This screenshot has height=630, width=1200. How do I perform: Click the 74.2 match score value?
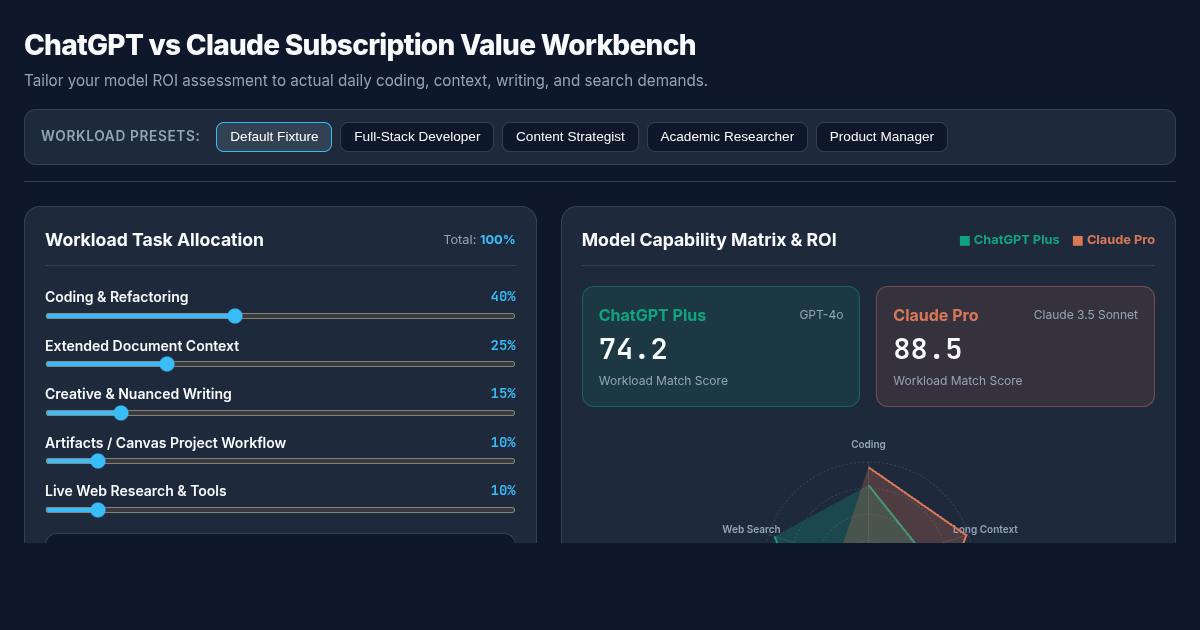click(x=633, y=349)
